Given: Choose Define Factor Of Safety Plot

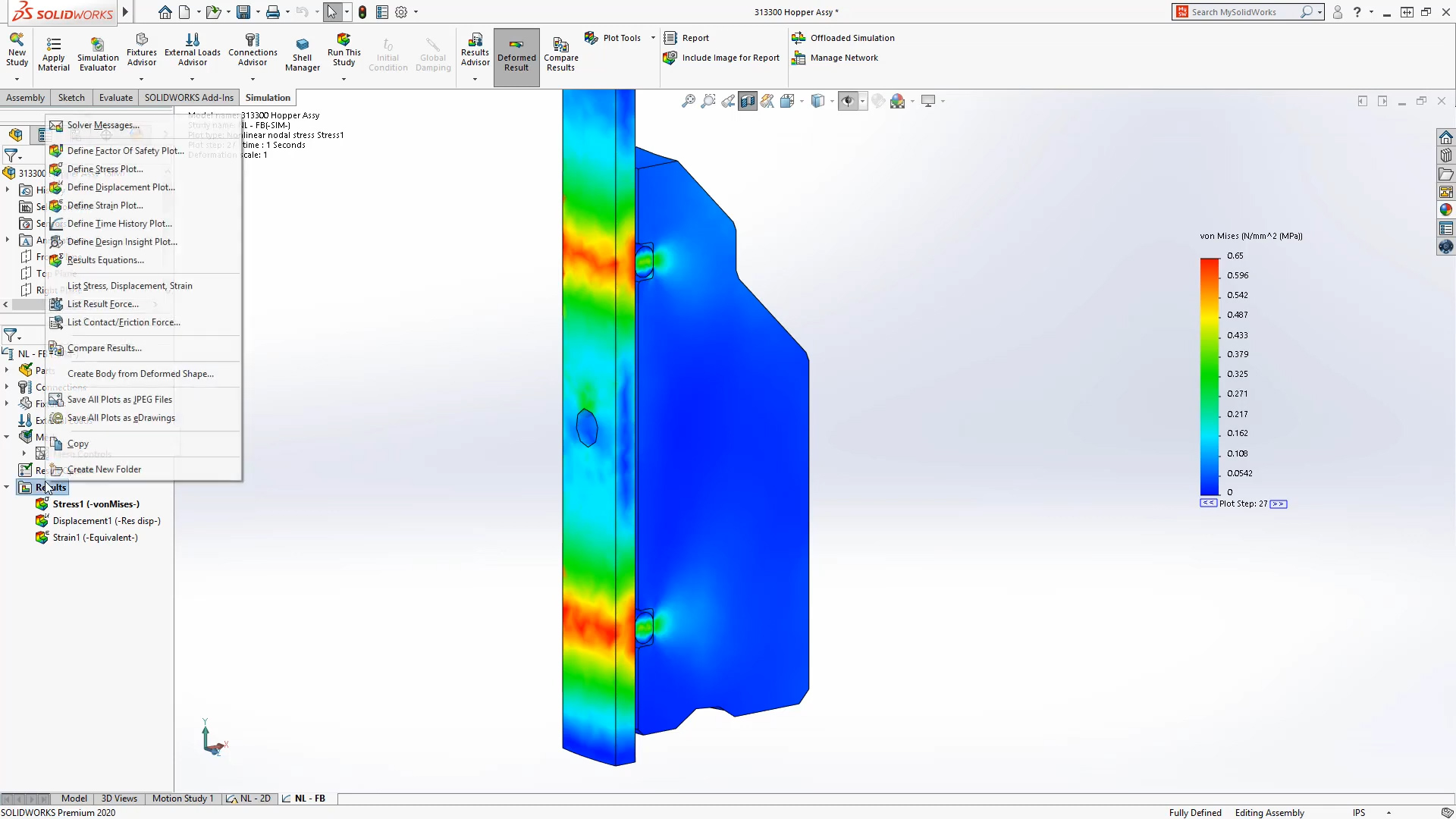Looking at the screenshot, I should pyautogui.click(x=143, y=151).
